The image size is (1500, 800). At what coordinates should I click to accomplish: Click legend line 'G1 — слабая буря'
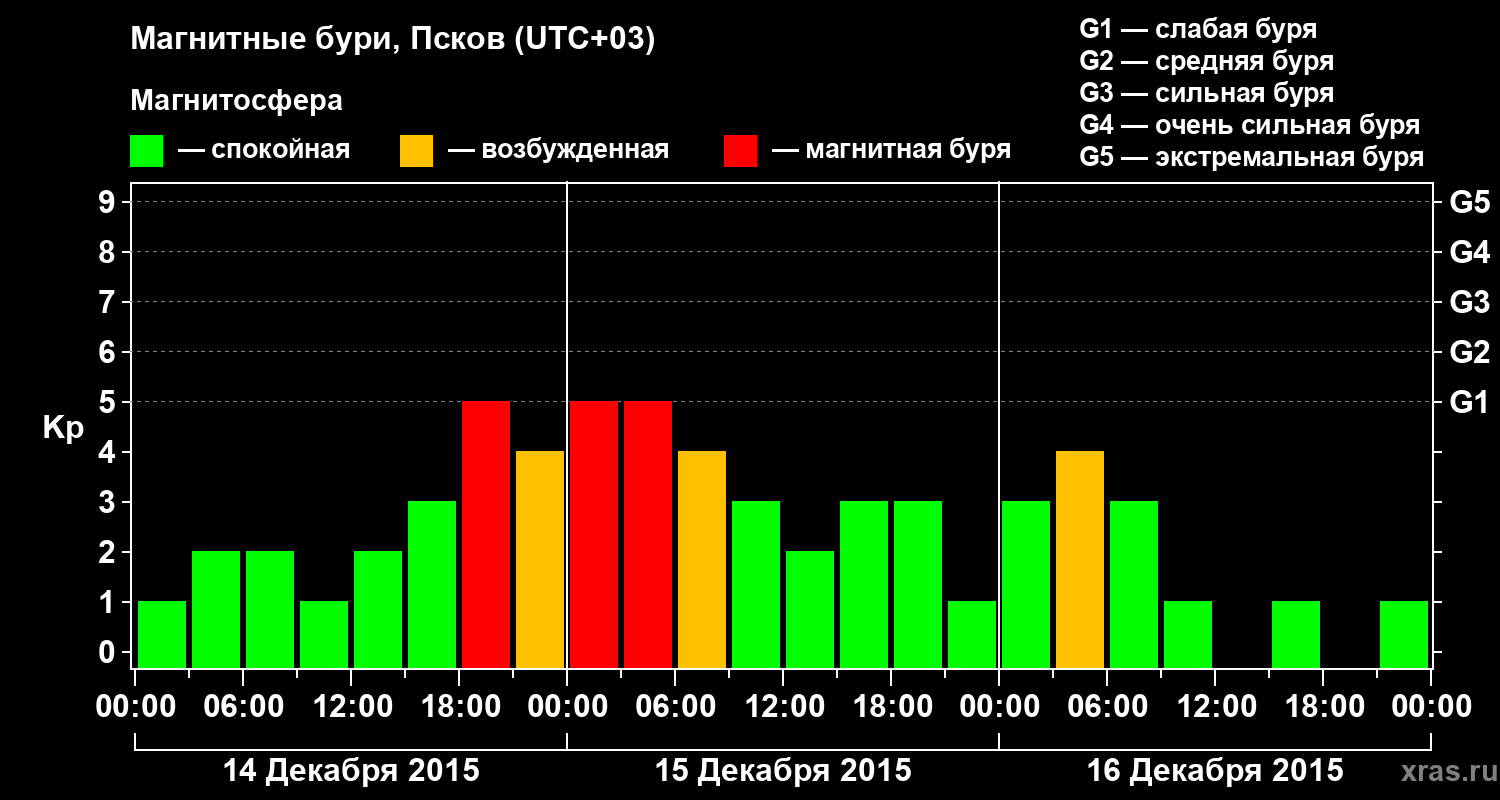pos(1198,29)
